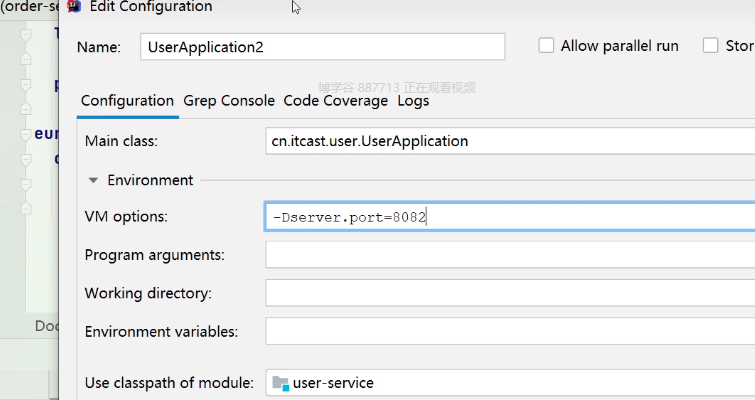Click the IntelliJ icon in dialog title bar
Image resolution: width=755 pixels, height=400 pixels.
[x=74, y=7]
